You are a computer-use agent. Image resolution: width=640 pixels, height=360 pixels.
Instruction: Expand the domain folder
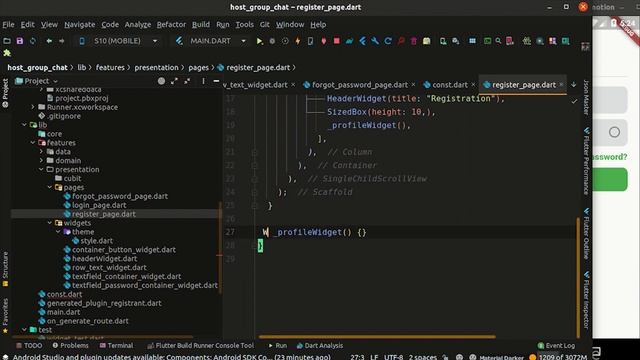point(41,160)
